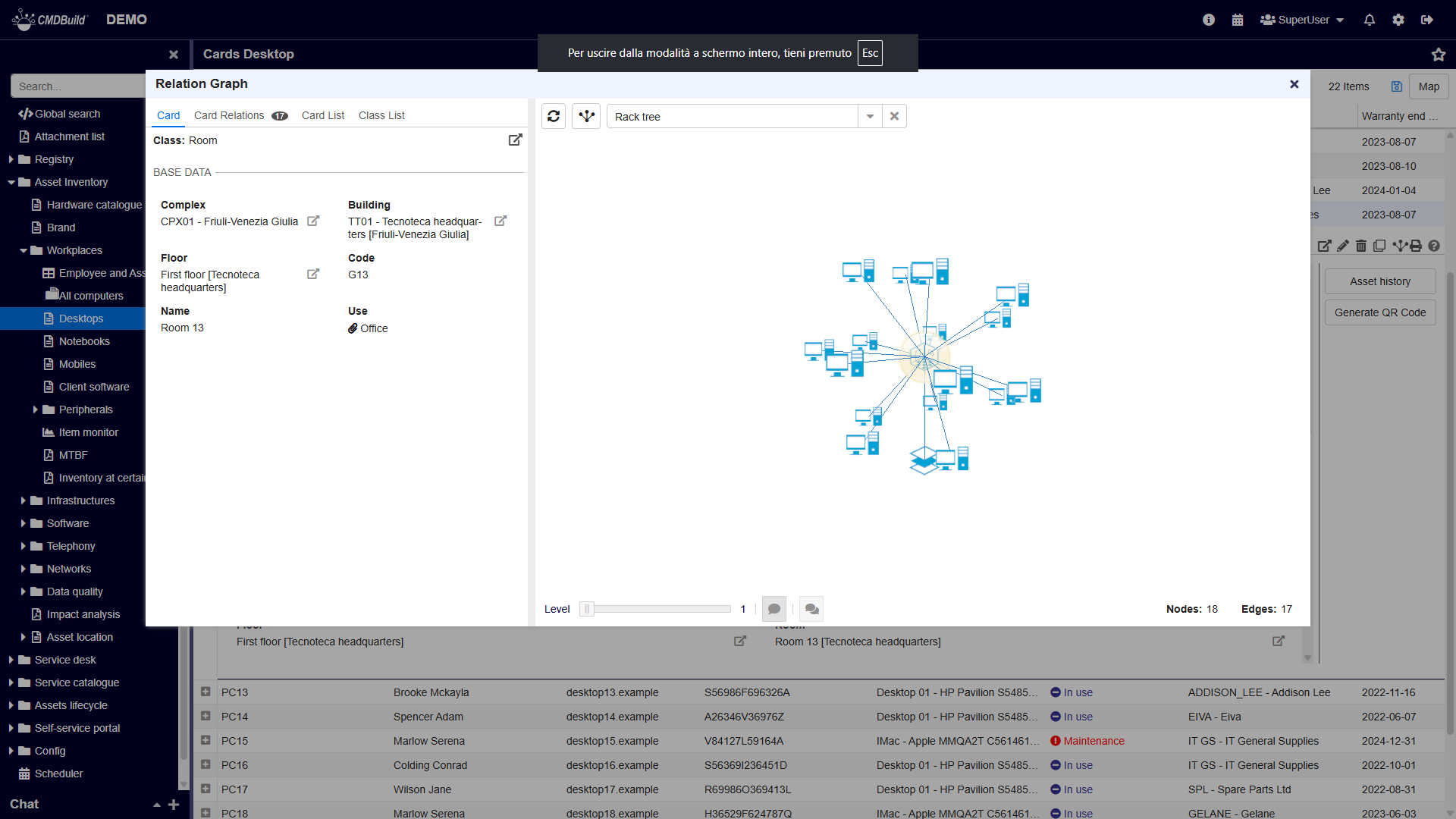This screenshot has width=1456, height=819.
Task: Open administration gear settings
Action: click(x=1398, y=20)
